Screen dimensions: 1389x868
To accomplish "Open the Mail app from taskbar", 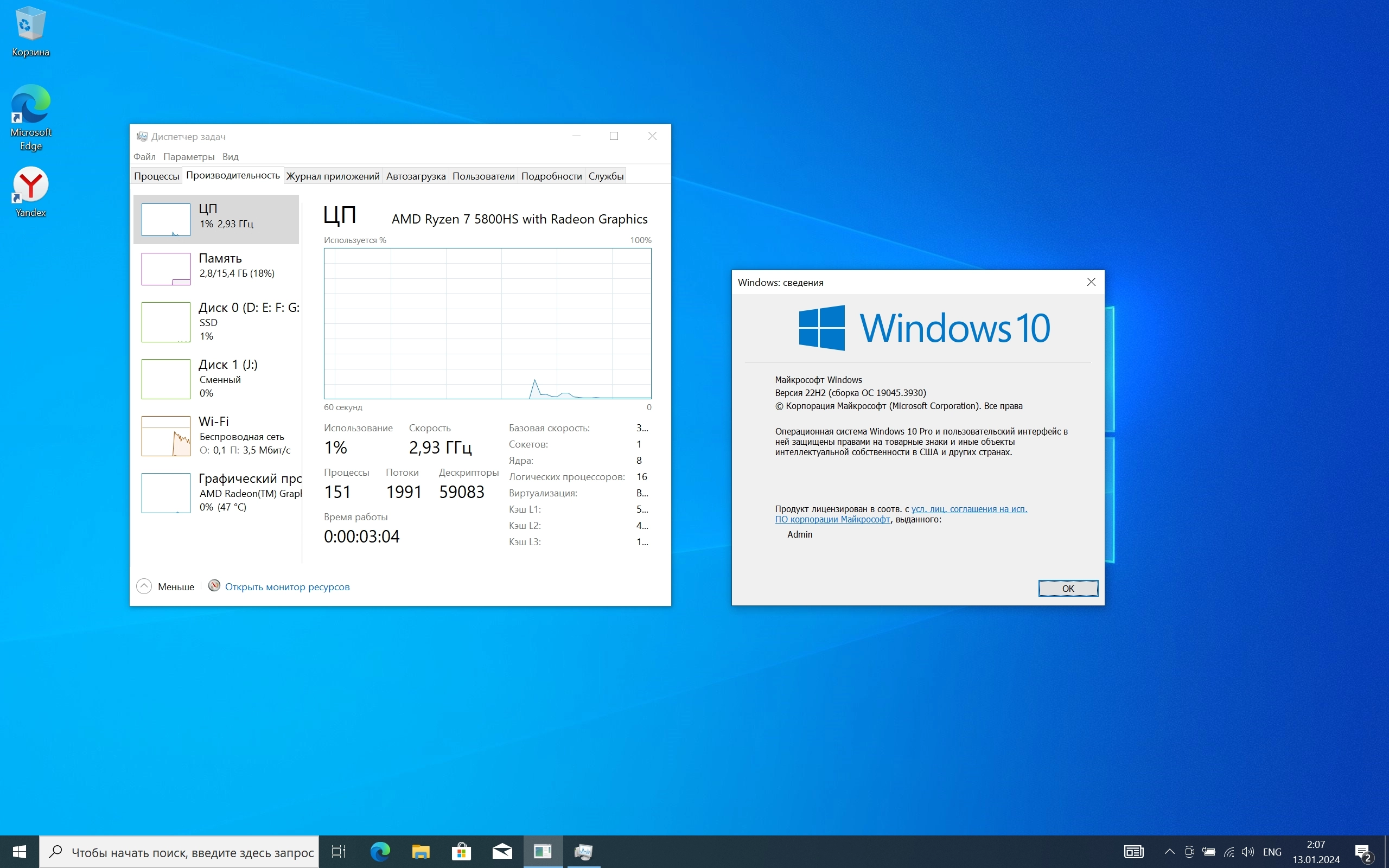I will 502,851.
